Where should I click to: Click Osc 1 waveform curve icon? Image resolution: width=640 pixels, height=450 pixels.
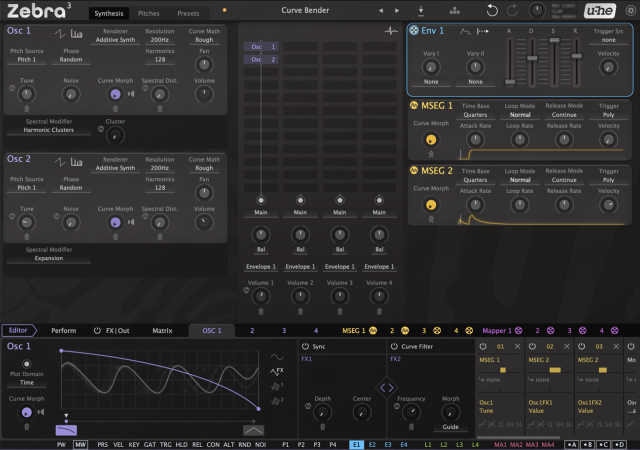tap(60, 34)
